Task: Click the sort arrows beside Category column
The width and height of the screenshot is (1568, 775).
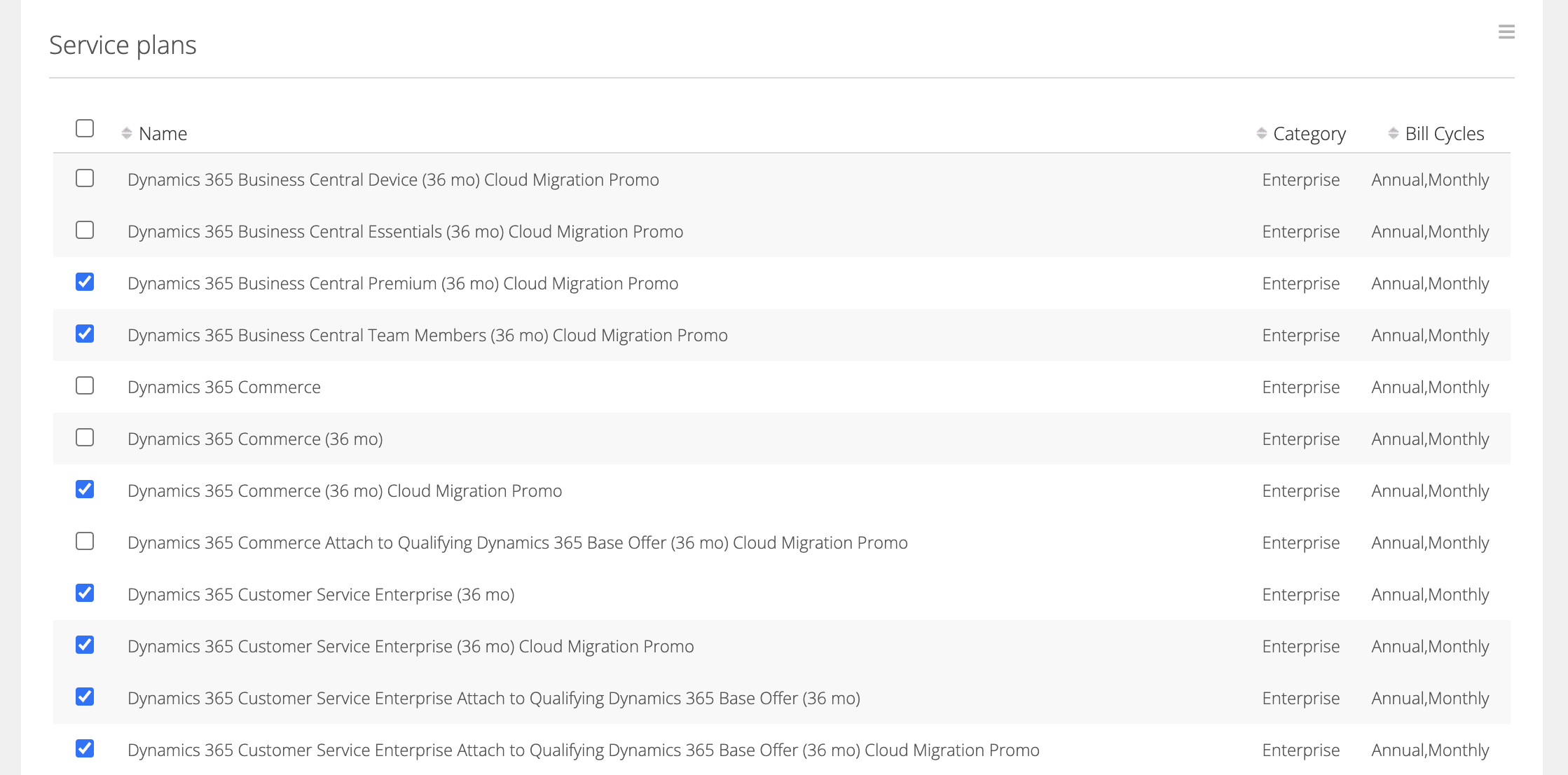Action: (1261, 133)
